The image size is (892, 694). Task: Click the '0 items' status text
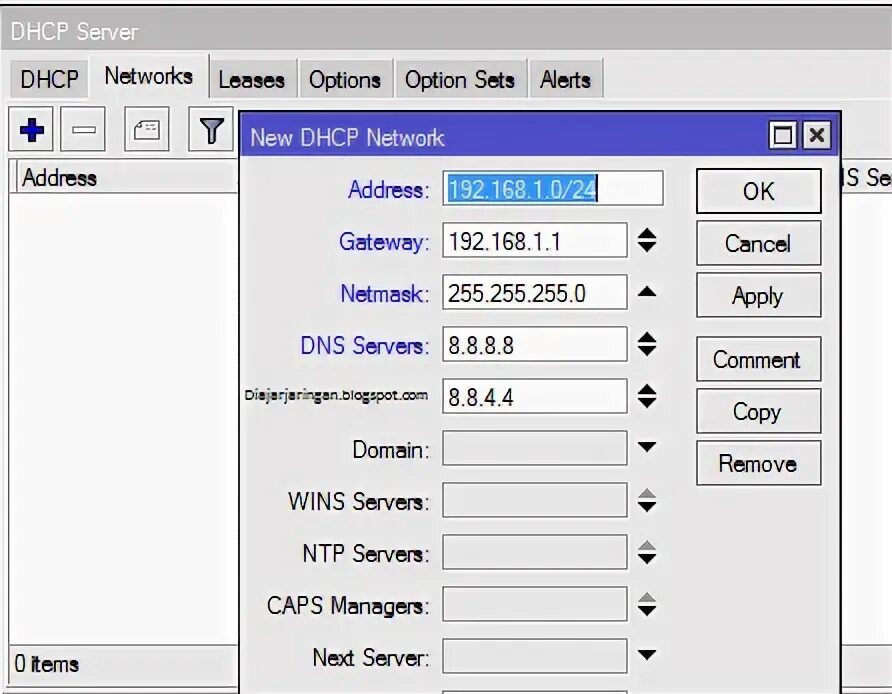click(47, 664)
